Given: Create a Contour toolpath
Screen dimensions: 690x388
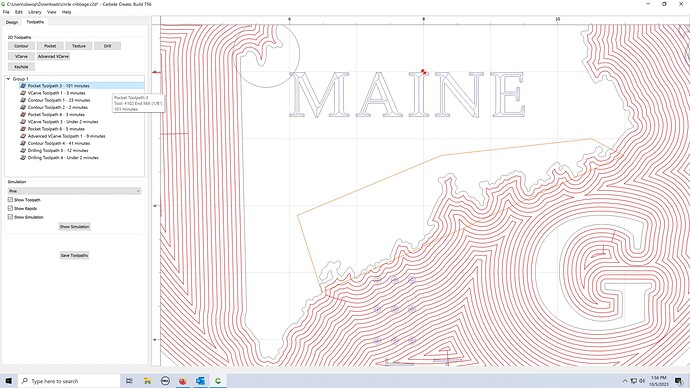Looking at the screenshot, I should tap(21, 46).
